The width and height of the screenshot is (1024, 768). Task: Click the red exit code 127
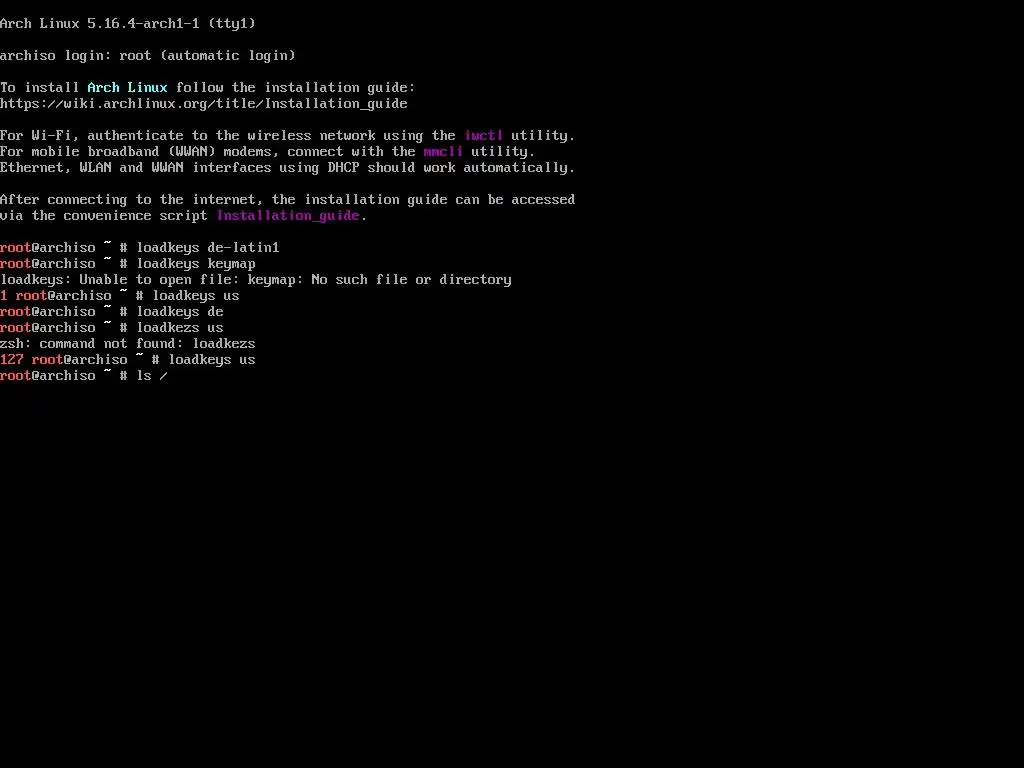pos(12,360)
